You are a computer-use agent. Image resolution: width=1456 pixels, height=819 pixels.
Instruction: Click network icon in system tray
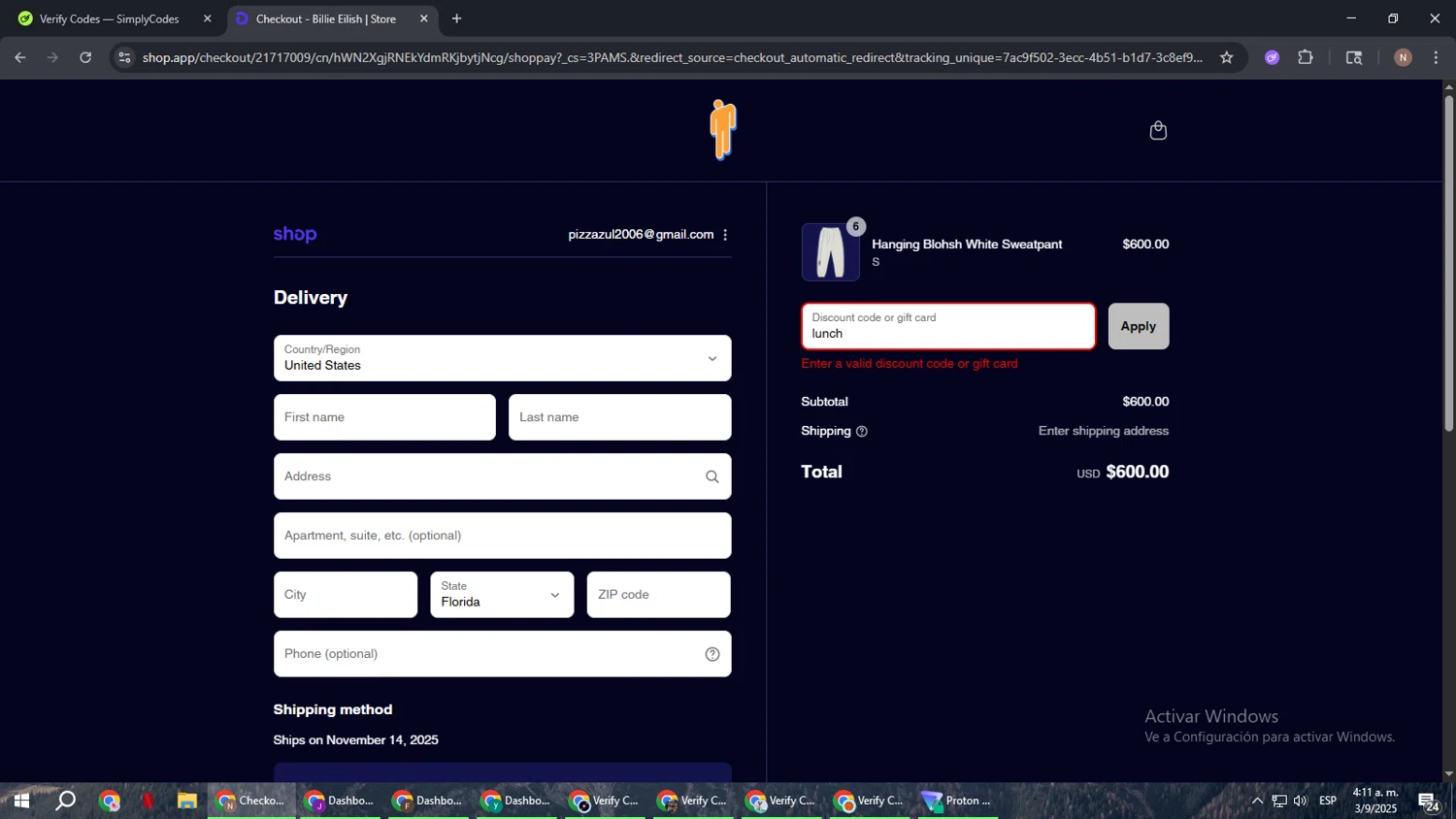[1279, 801]
